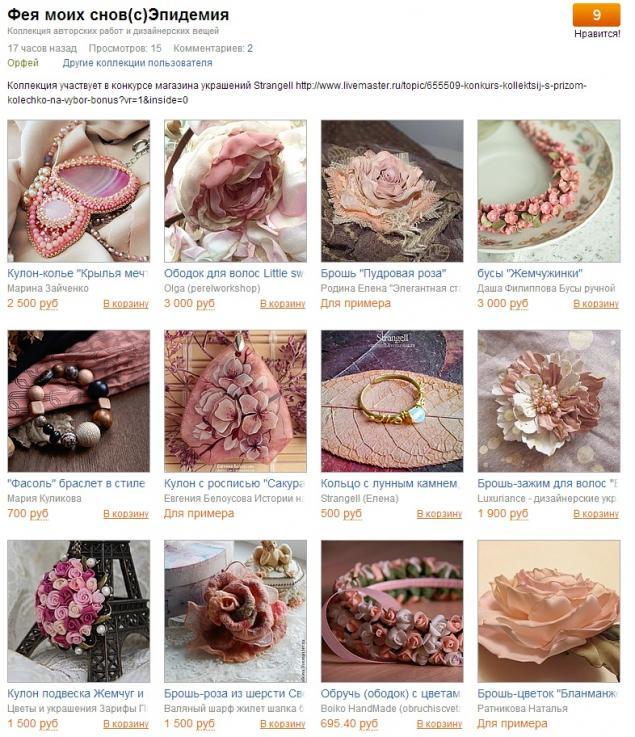Visit seller Мария Куликова's shop

44,498
